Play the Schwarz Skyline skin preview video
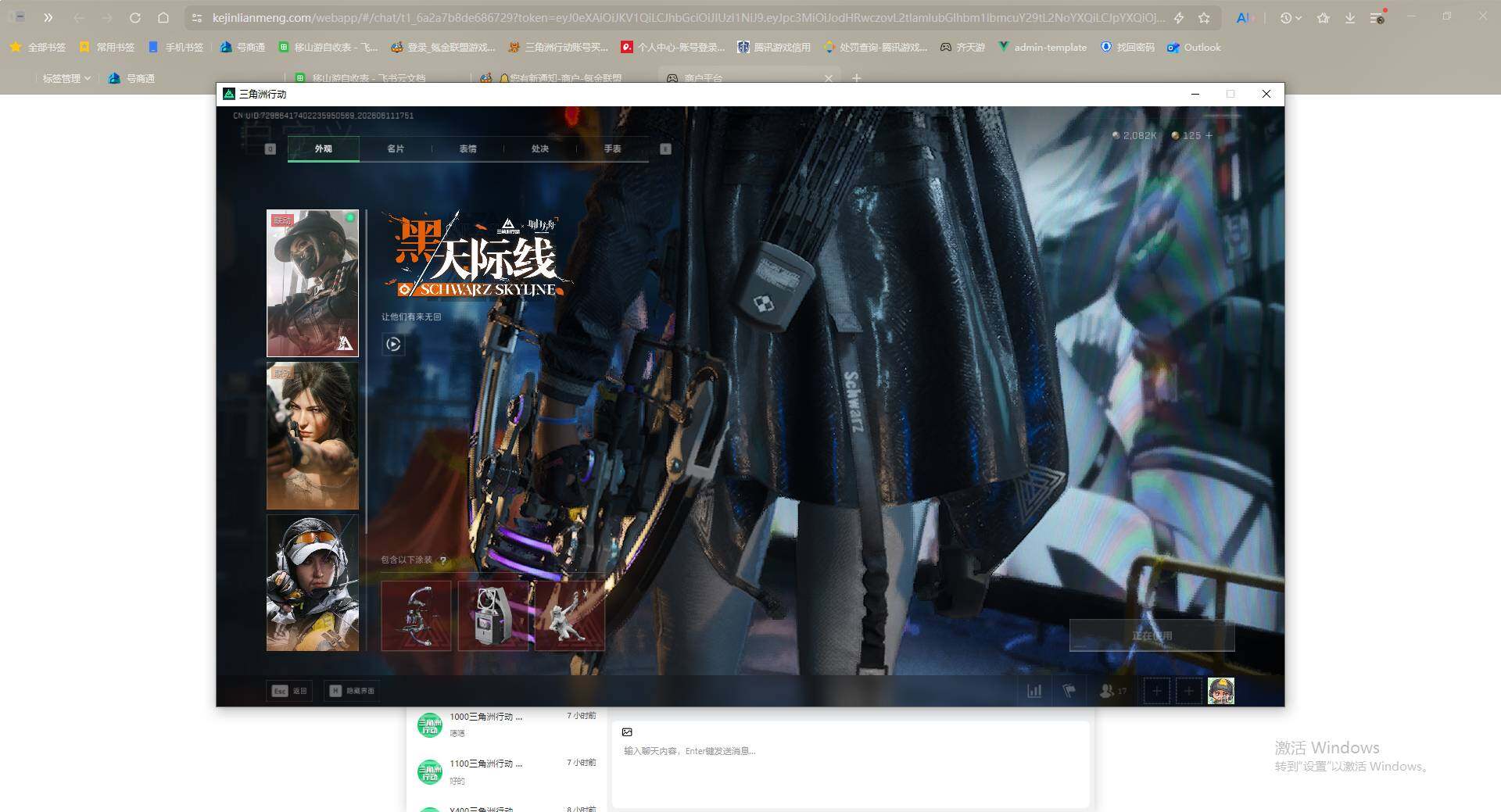The width and height of the screenshot is (1501, 812). pos(393,344)
